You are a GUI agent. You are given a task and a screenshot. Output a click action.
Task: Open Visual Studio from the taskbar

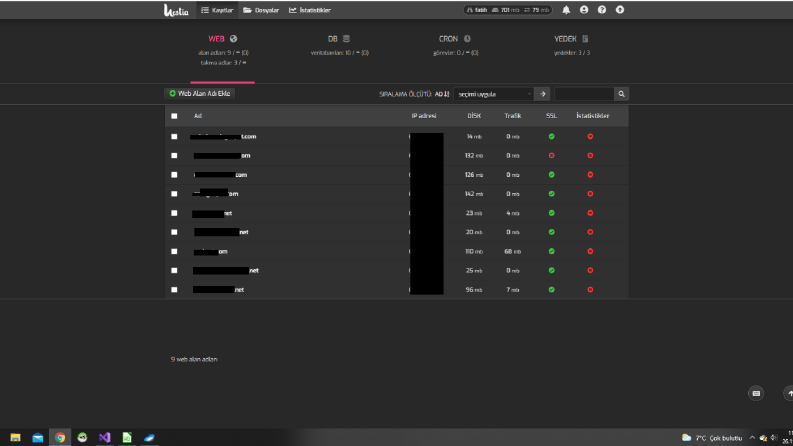pyautogui.click(x=105, y=437)
